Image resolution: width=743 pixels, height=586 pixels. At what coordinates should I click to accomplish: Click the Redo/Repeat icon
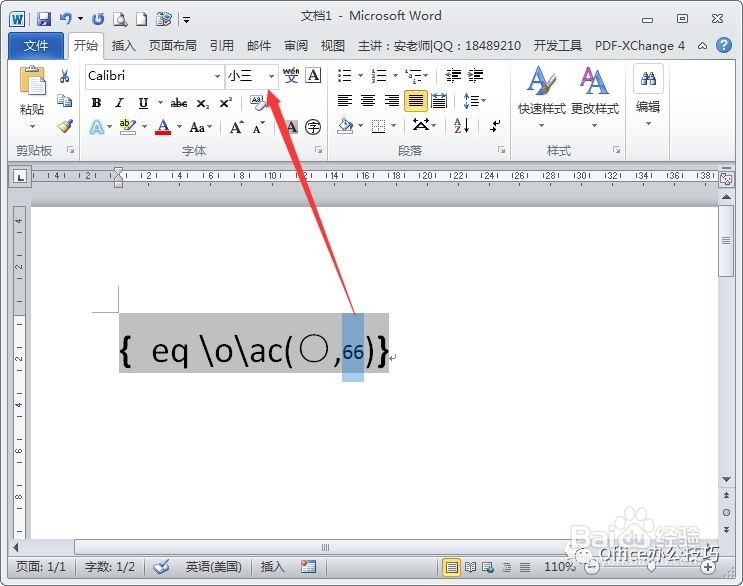click(98, 19)
